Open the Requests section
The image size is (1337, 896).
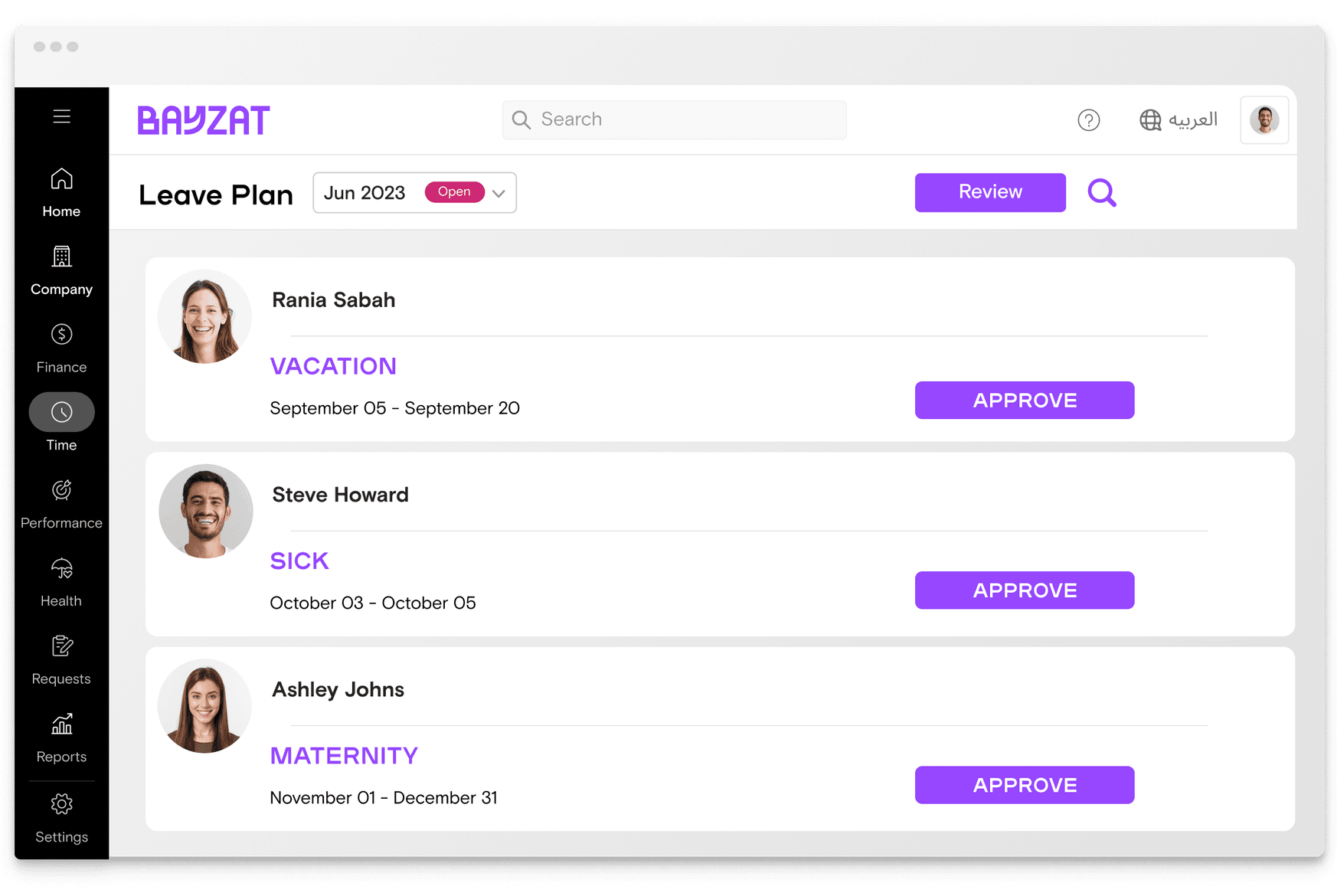tap(60, 646)
